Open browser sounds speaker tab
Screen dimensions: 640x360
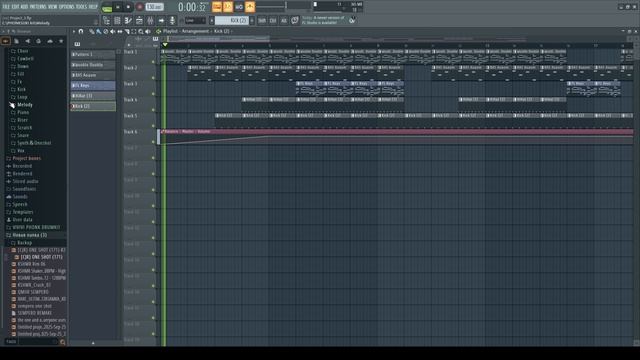click(27, 41)
